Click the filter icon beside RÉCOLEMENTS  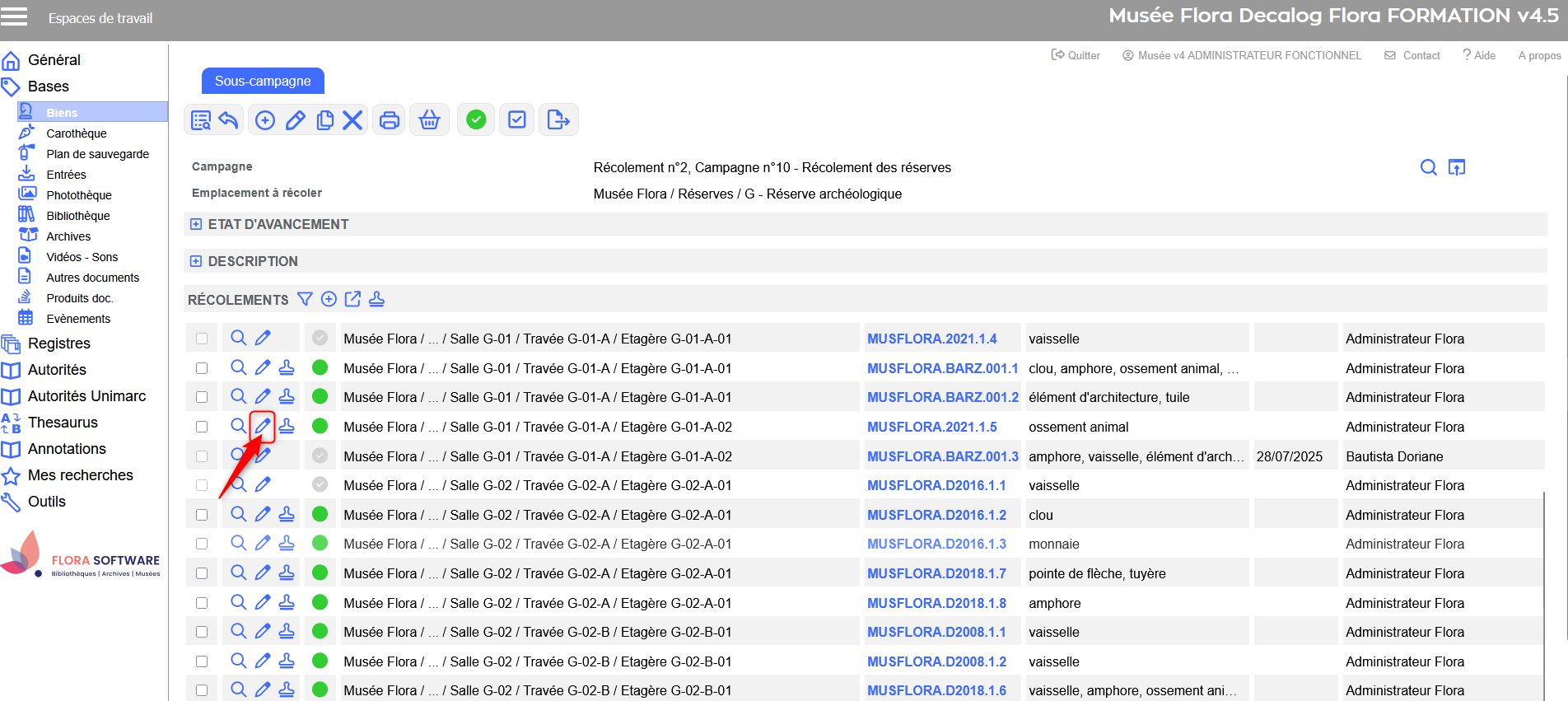tap(305, 299)
